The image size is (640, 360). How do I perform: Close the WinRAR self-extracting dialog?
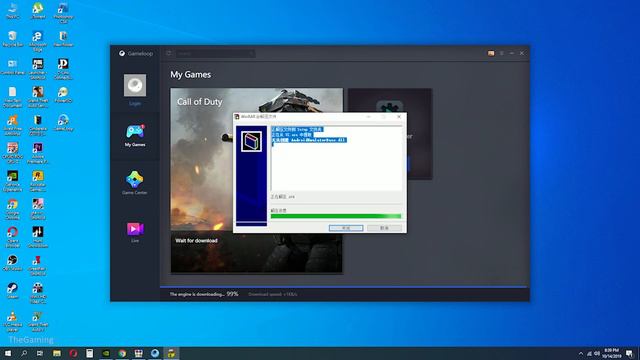(399, 117)
